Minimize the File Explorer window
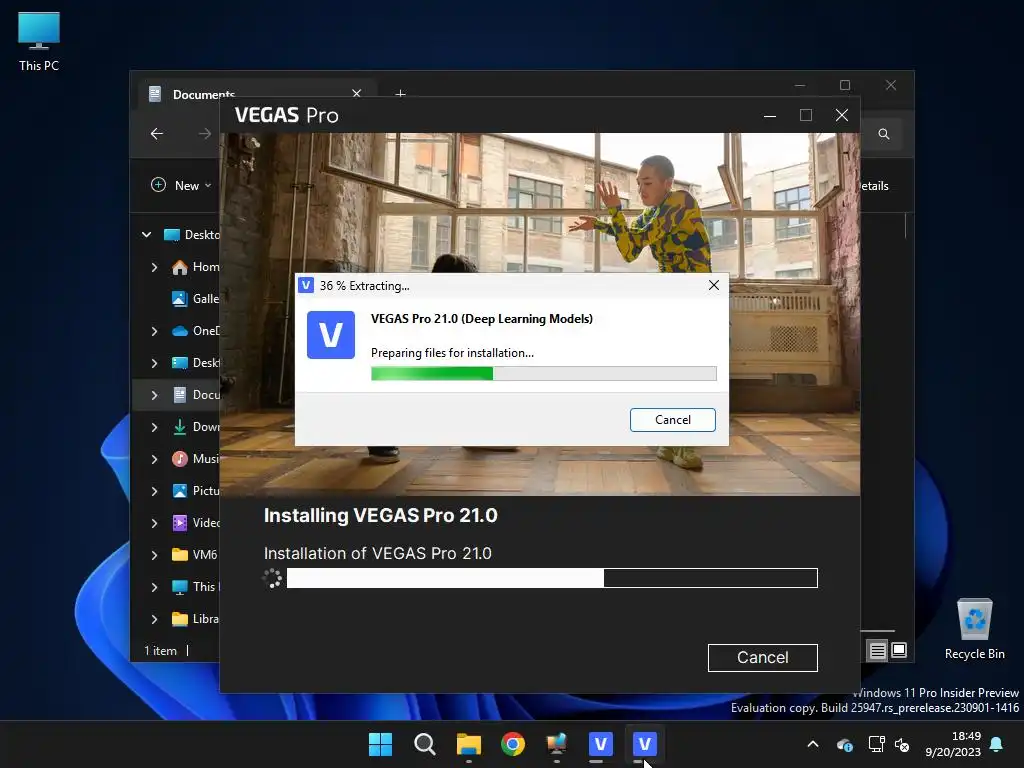The image size is (1024, 768). pyautogui.click(x=800, y=86)
